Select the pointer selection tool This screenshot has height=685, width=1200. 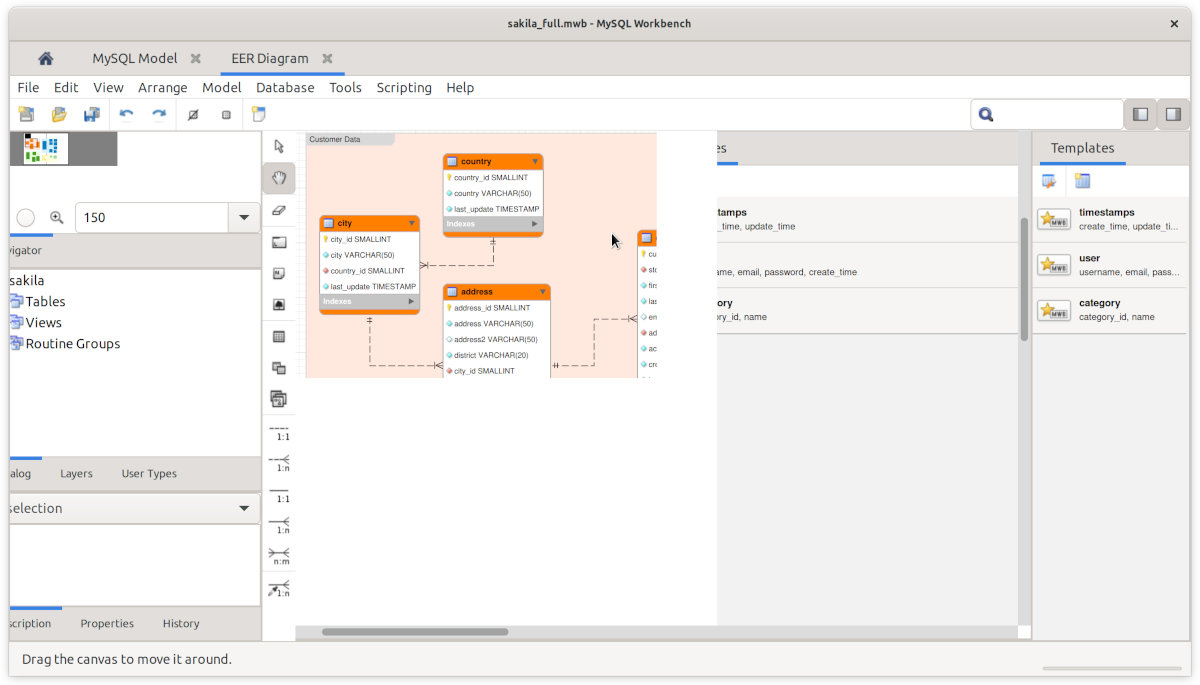pos(279,147)
